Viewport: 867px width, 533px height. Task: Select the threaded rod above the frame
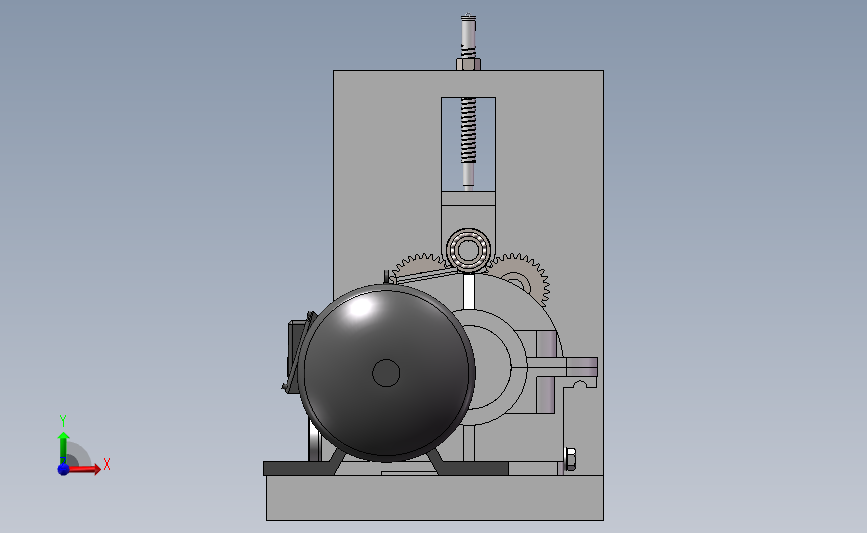(x=468, y=36)
